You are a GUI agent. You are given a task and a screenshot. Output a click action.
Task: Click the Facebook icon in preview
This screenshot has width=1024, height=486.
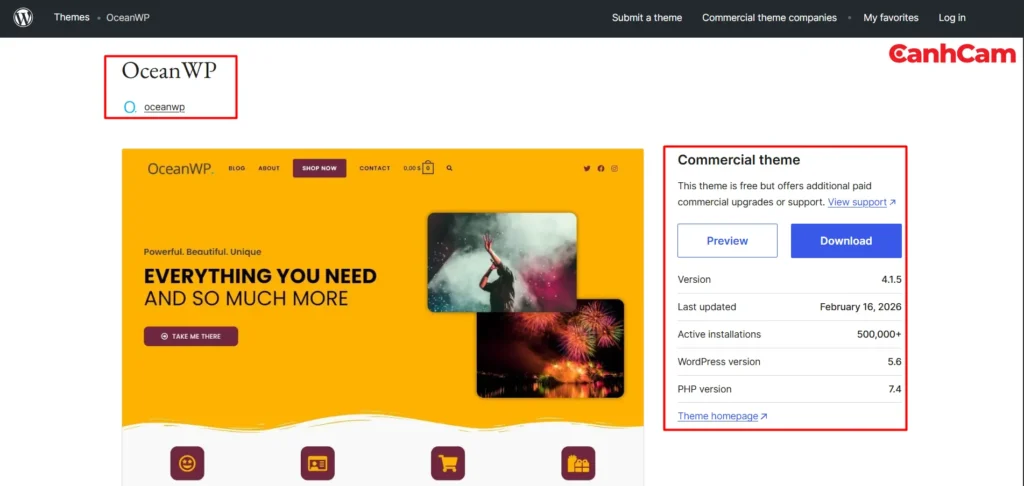pyautogui.click(x=601, y=169)
